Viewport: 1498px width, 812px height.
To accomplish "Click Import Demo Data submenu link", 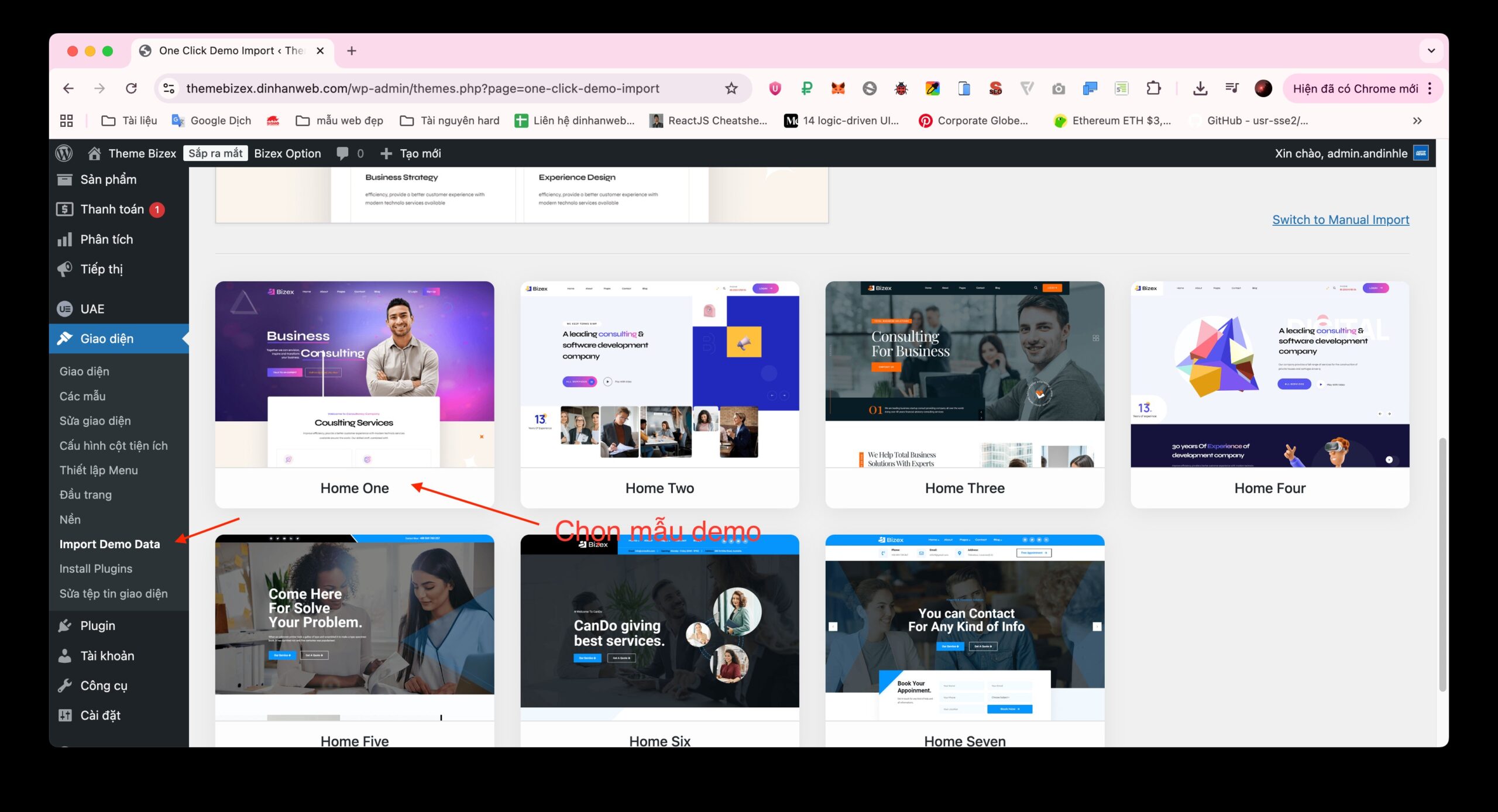I will click(x=109, y=544).
